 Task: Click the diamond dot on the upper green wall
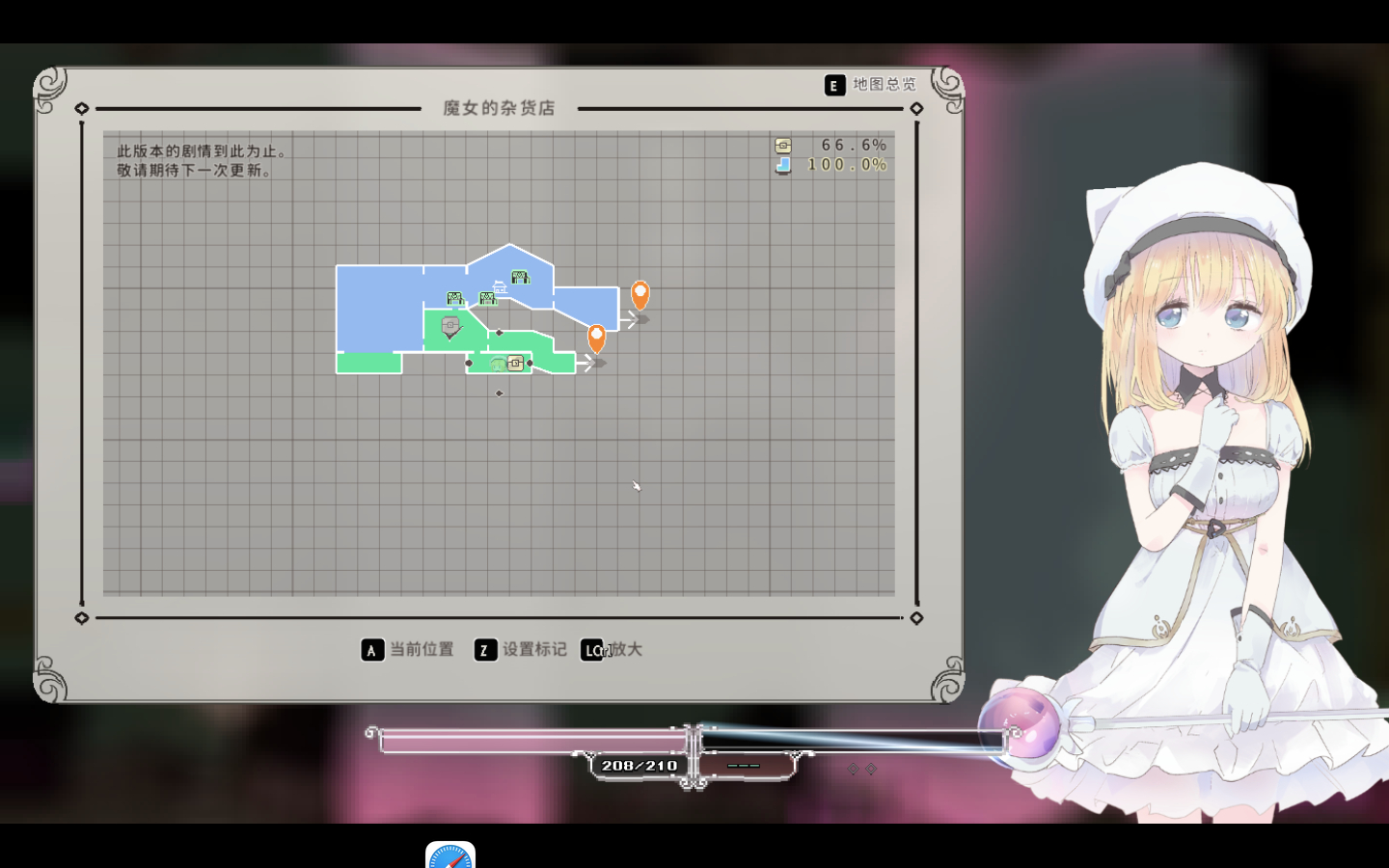point(499,333)
